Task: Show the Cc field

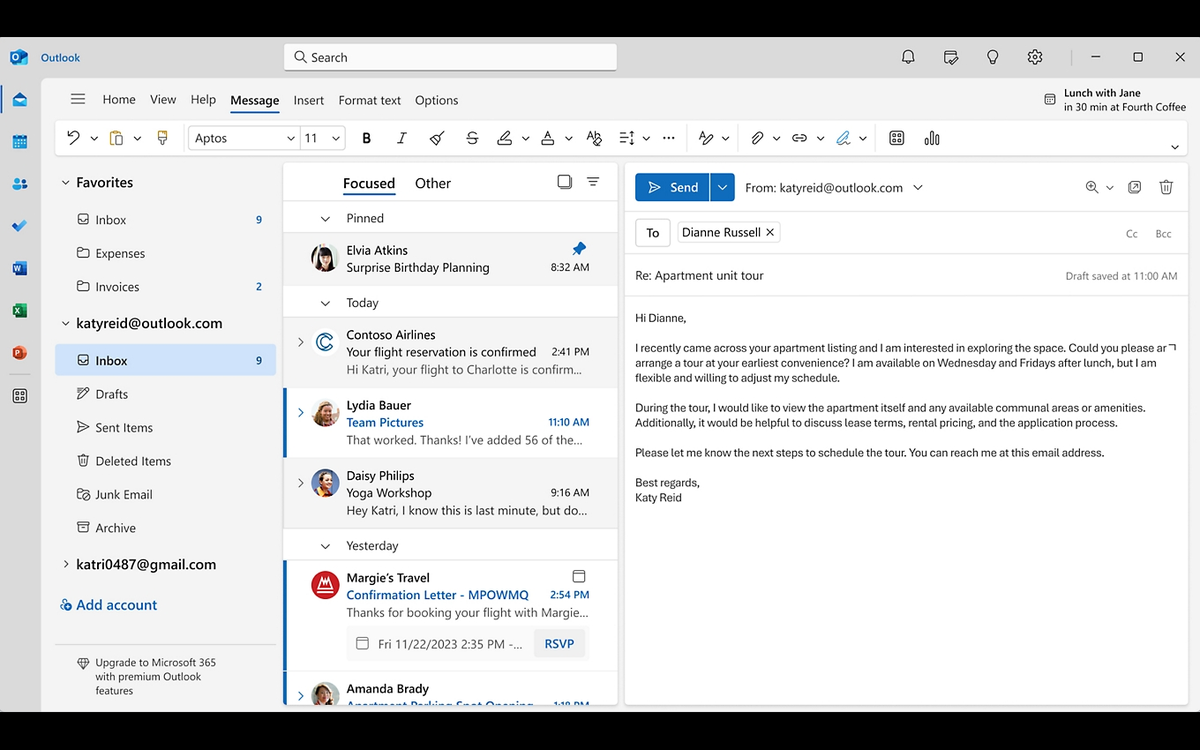Action: (x=1132, y=233)
